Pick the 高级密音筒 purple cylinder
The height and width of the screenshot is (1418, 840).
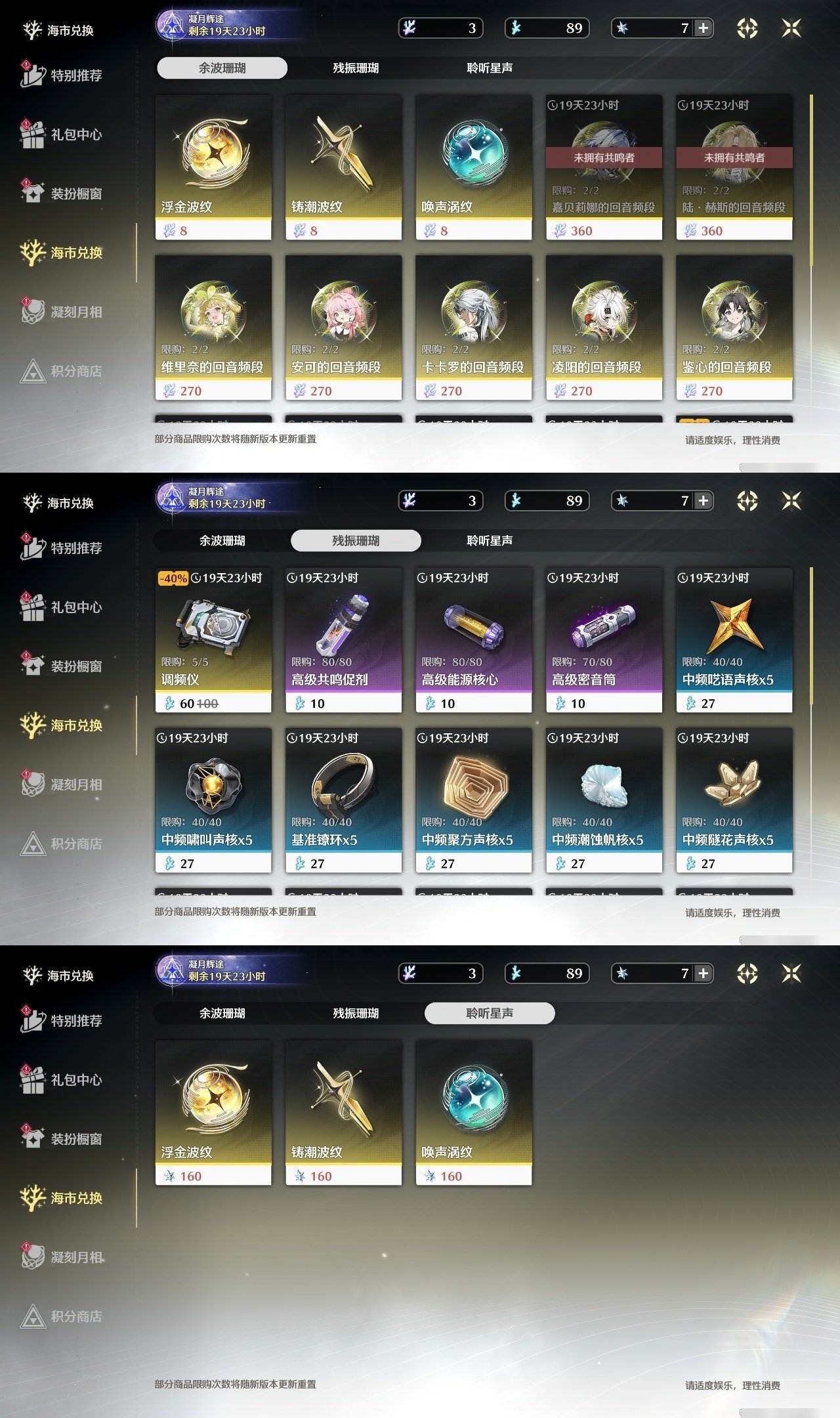click(604, 640)
